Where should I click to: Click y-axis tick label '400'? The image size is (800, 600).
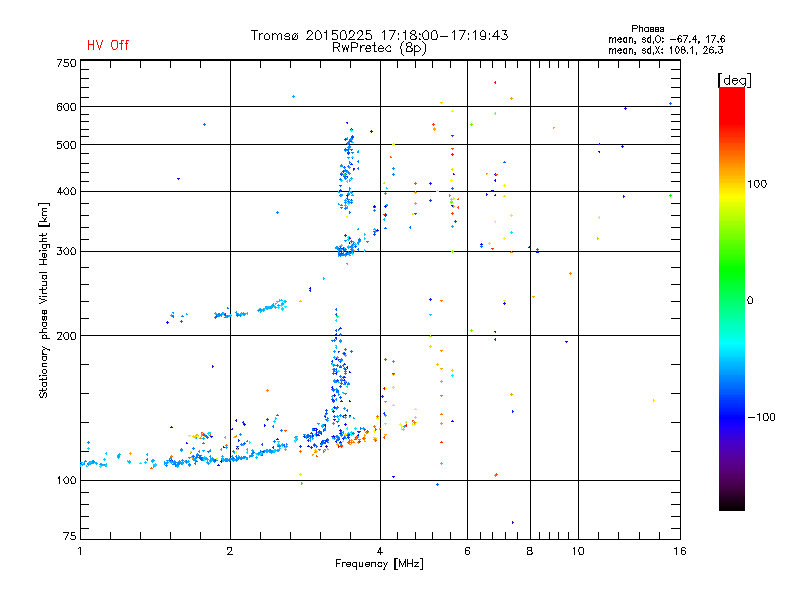66,192
